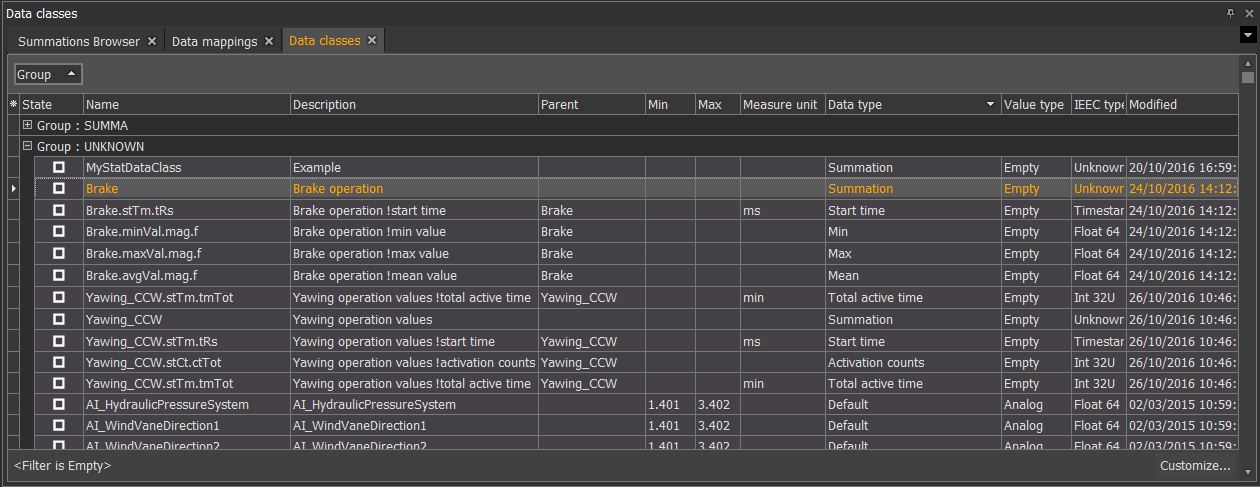Open the tab list dropdown arrow
Image resolution: width=1260 pixels, height=487 pixels.
click(x=1247, y=35)
